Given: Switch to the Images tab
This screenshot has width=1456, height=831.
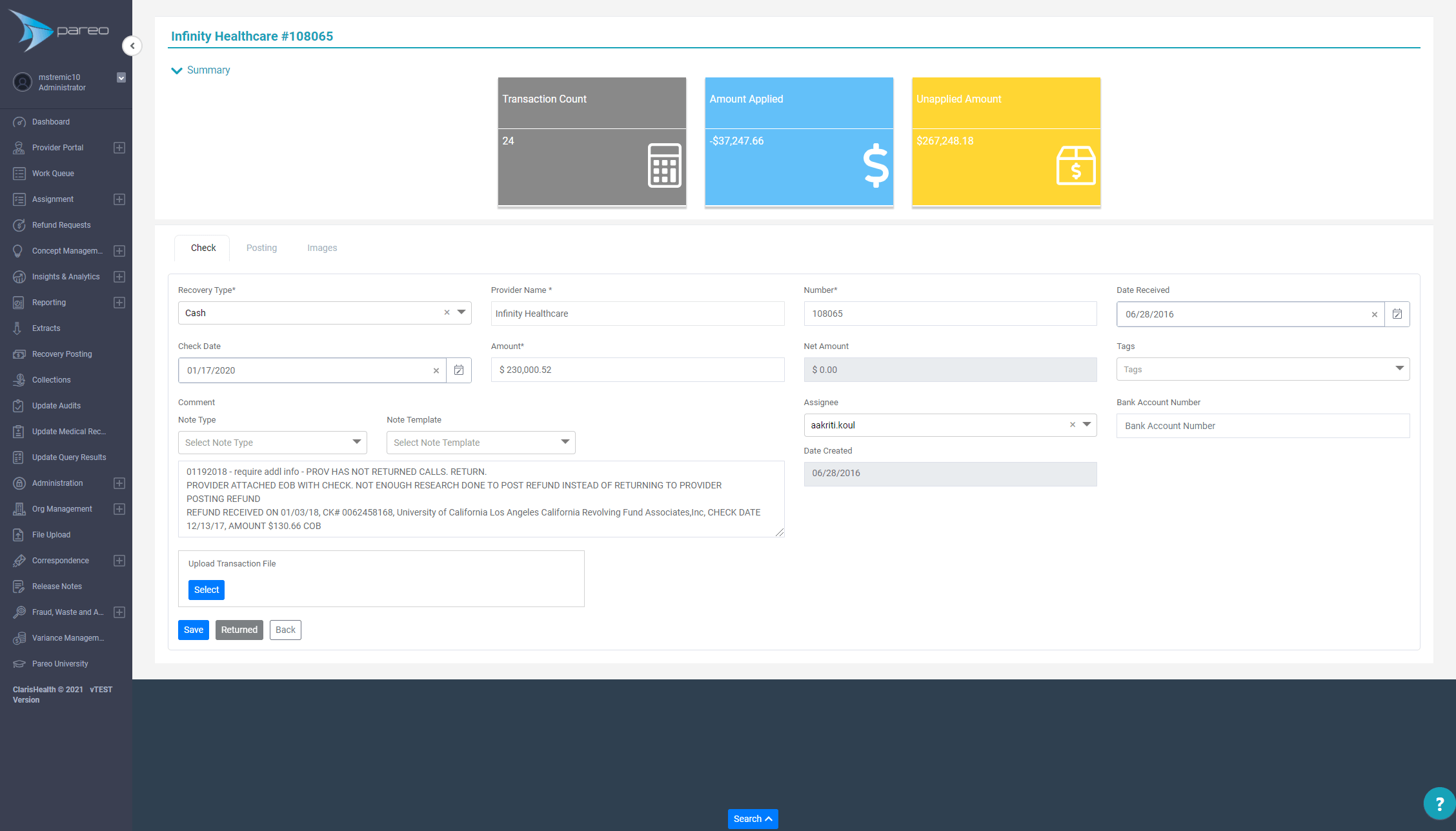Looking at the screenshot, I should pyautogui.click(x=322, y=248).
